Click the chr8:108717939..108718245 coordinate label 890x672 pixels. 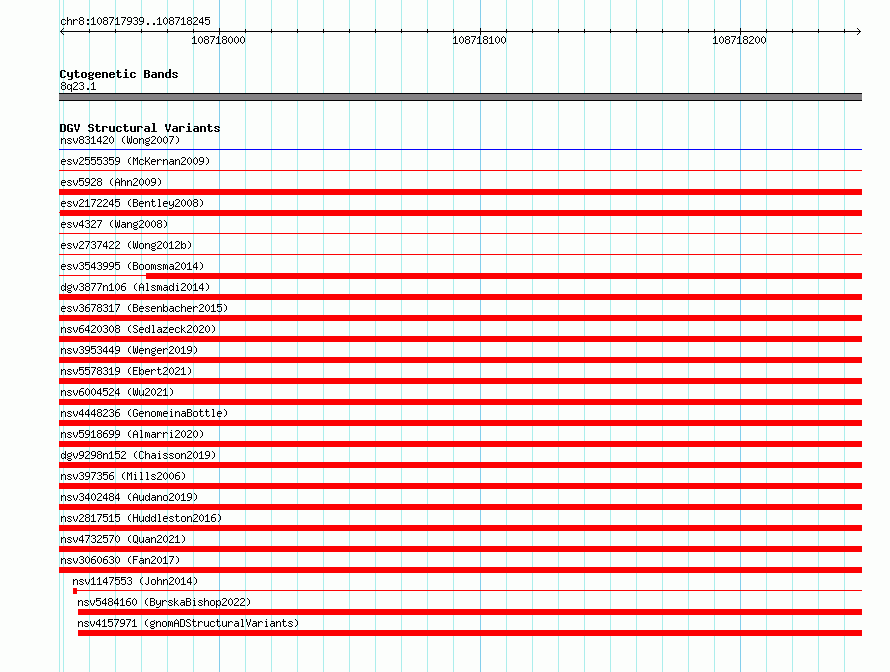pos(135,21)
